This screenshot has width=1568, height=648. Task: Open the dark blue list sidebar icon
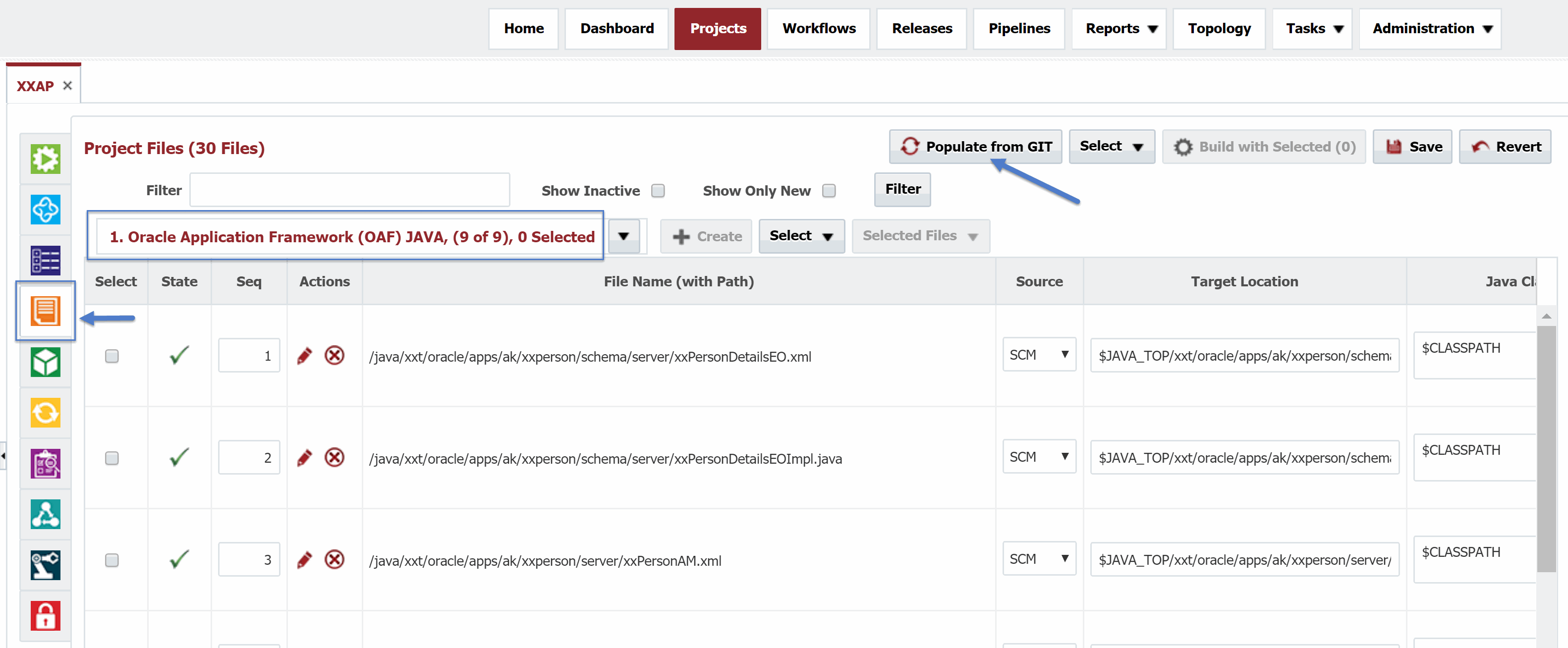pos(46,261)
